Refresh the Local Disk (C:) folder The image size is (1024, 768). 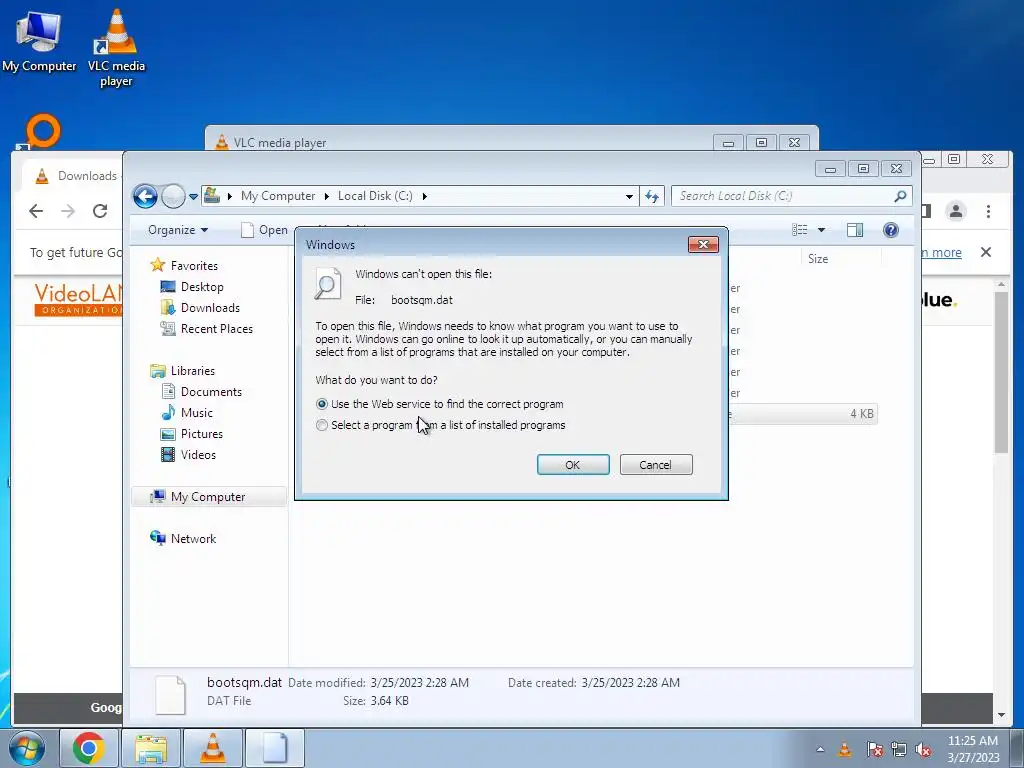652,196
